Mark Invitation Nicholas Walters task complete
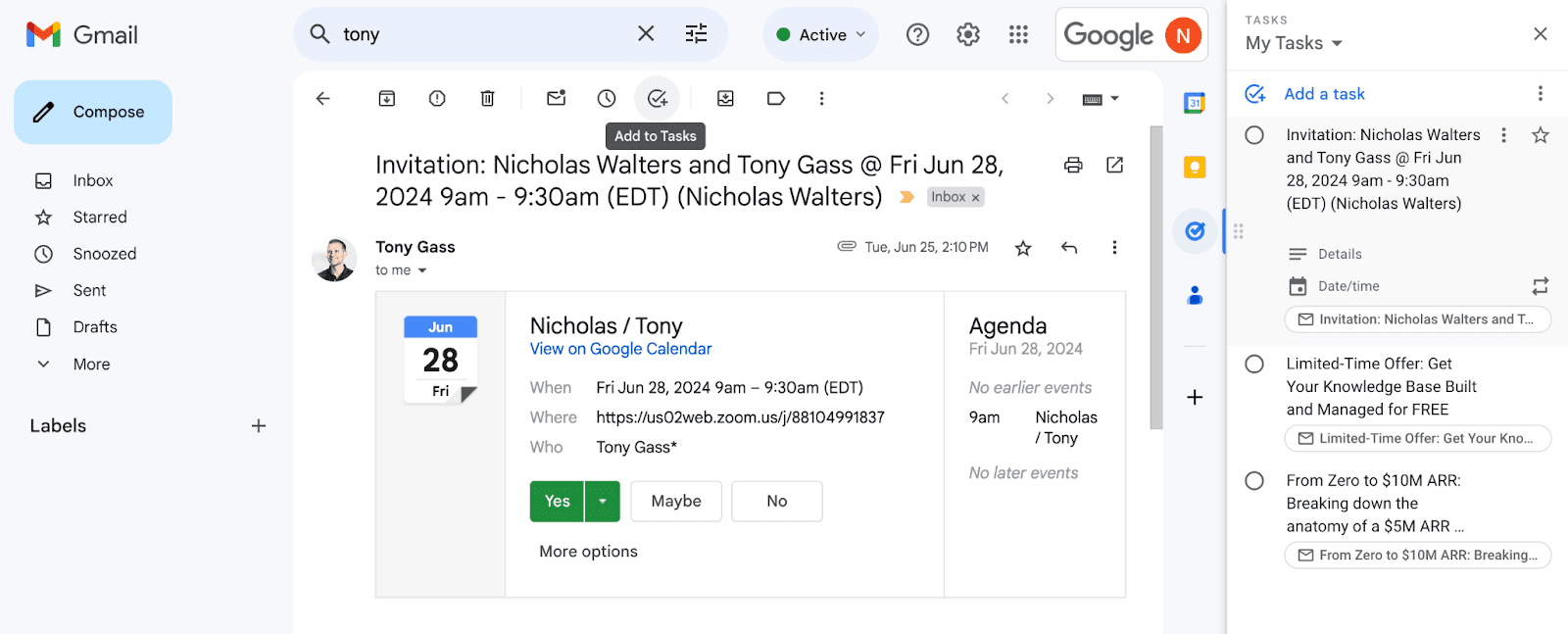Viewport: 1568px width, 634px height. [1254, 135]
